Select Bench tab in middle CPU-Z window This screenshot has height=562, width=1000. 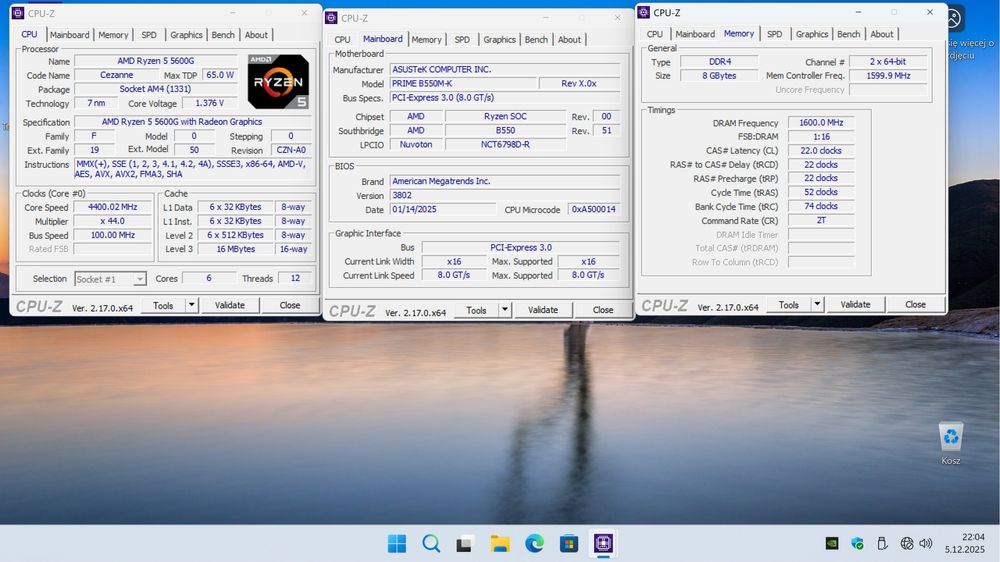point(536,40)
